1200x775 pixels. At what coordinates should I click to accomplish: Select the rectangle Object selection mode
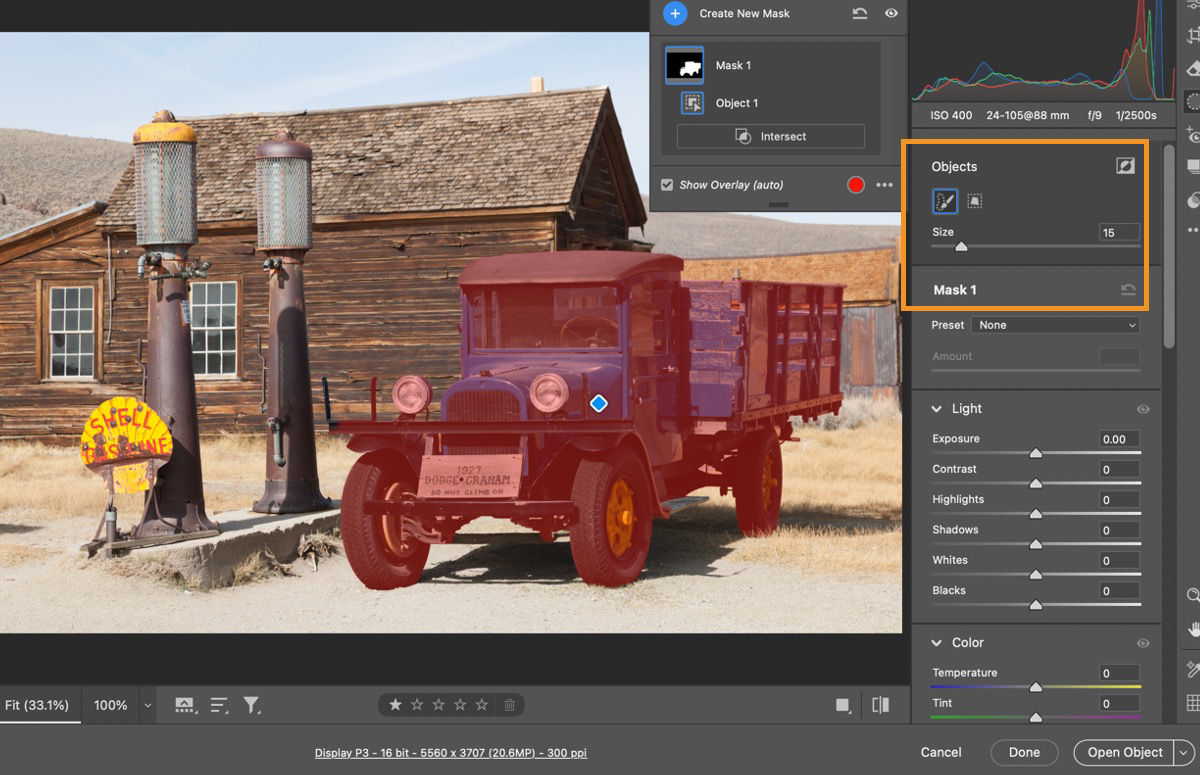(974, 201)
